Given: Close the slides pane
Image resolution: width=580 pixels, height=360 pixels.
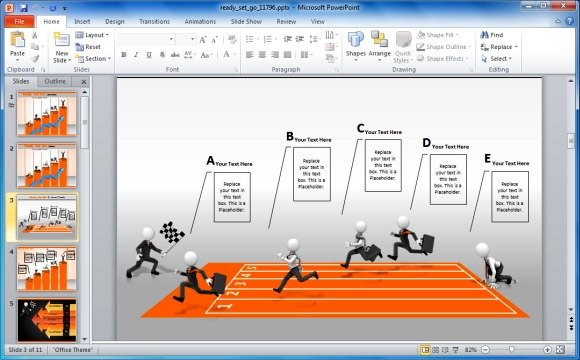Looking at the screenshot, I should [x=84, y=82].
